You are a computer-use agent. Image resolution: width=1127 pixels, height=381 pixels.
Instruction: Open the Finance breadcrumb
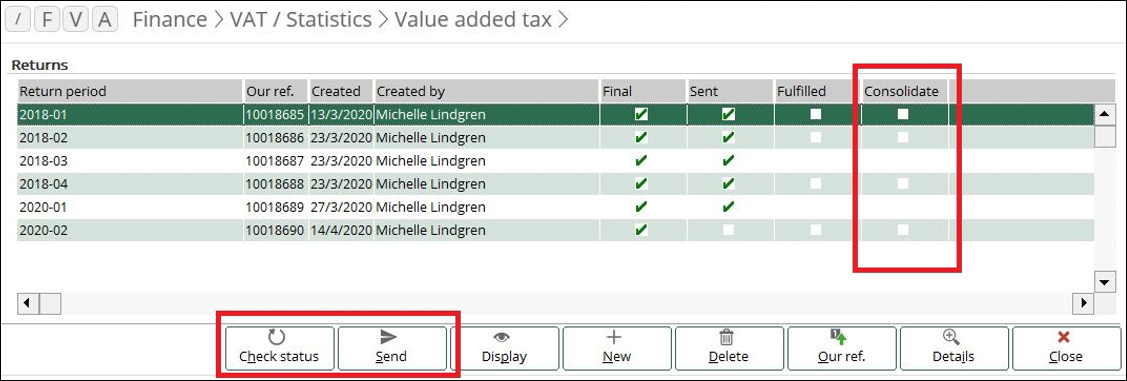[x=171, y=19]
